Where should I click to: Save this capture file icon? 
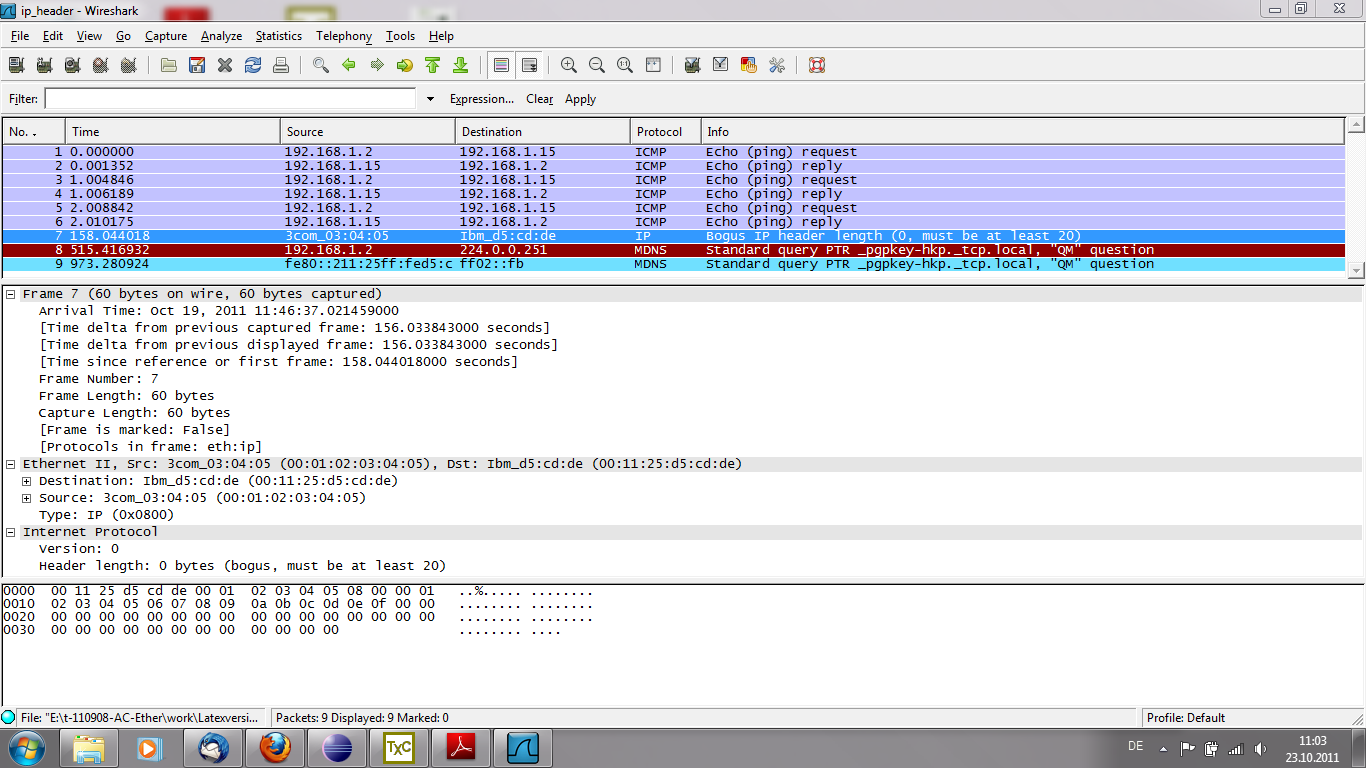197,65
